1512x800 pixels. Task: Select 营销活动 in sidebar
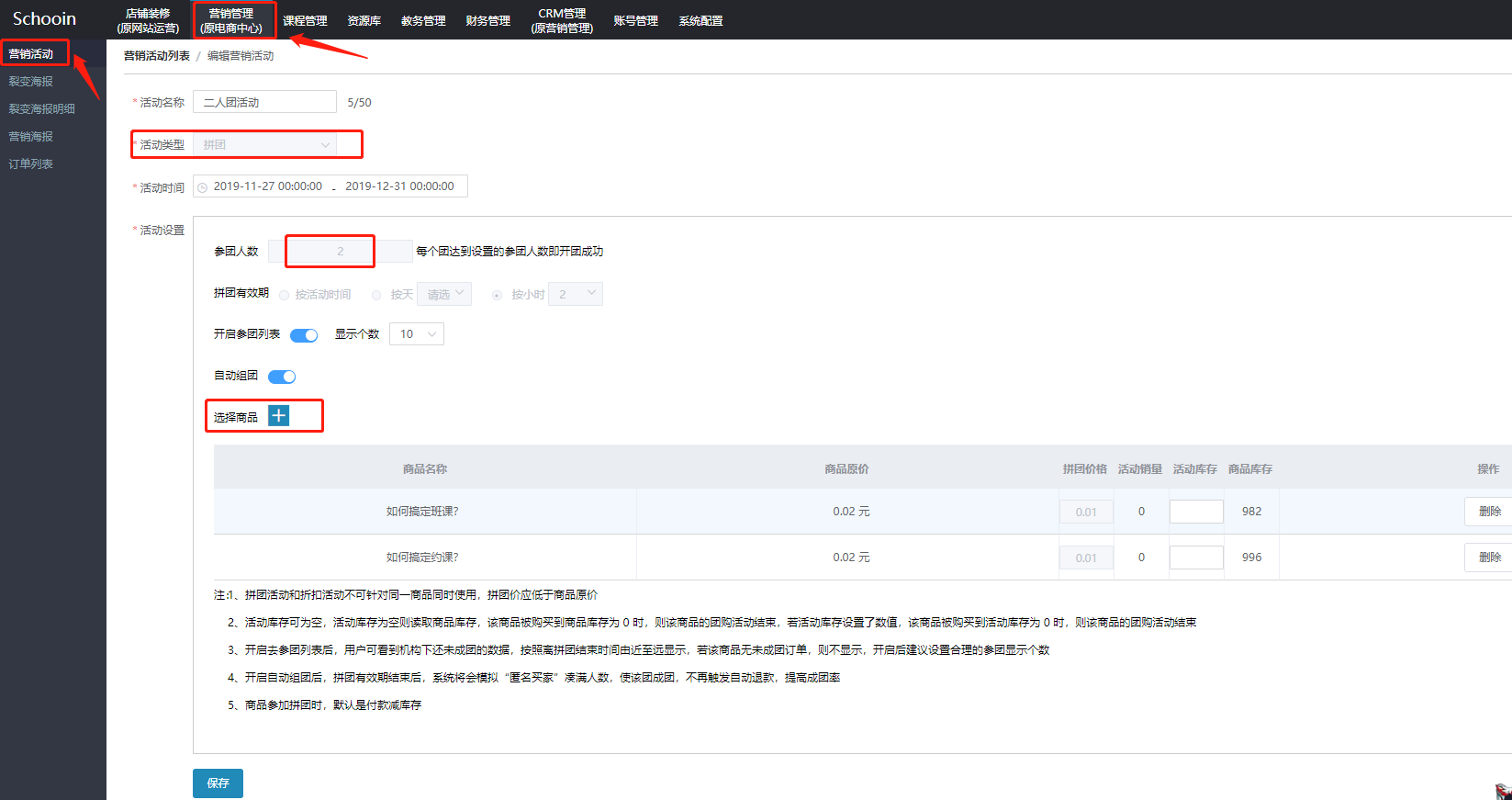point(31,54)
